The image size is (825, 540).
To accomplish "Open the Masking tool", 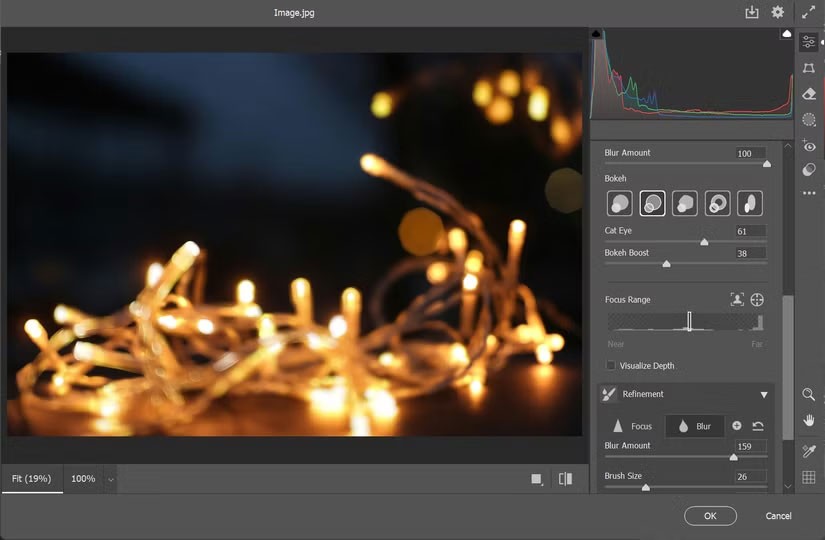I will (809, 119).
